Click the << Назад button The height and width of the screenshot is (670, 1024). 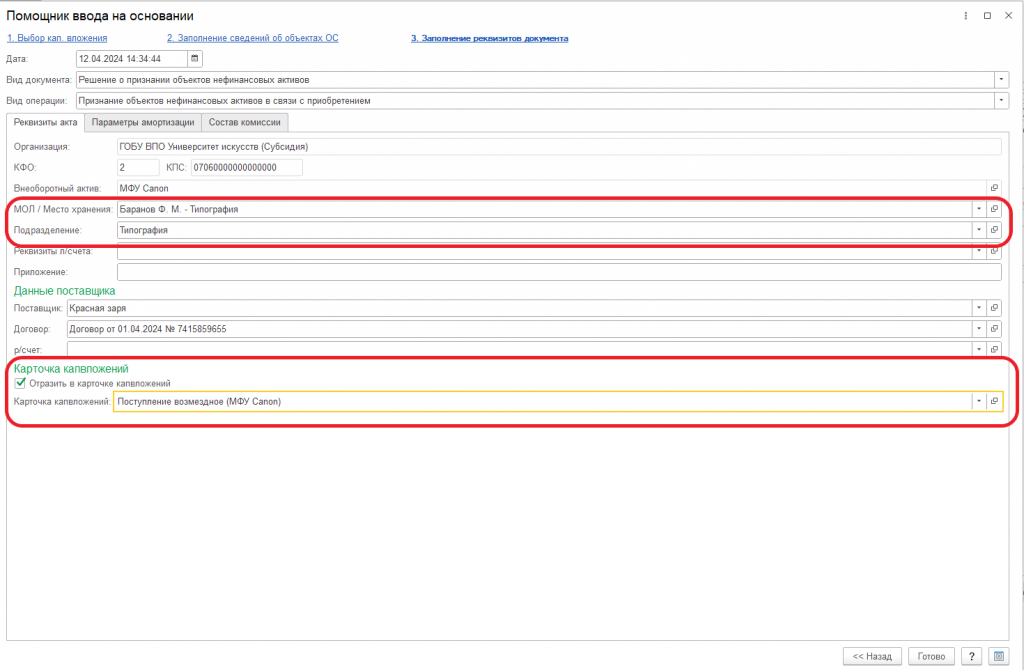click(872, 656)
